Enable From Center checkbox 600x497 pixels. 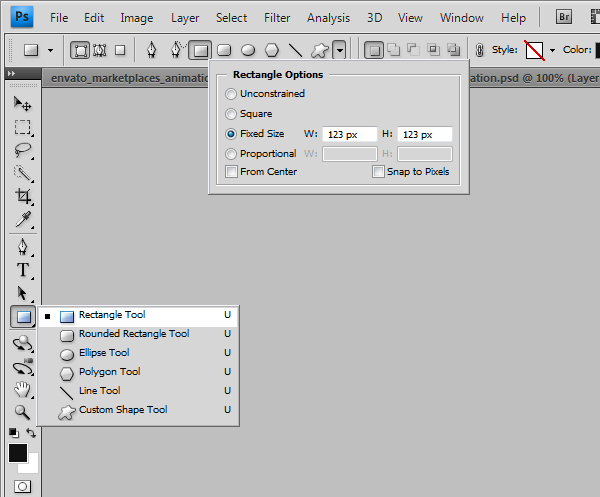pyautogui.click(x=231, y=171)
